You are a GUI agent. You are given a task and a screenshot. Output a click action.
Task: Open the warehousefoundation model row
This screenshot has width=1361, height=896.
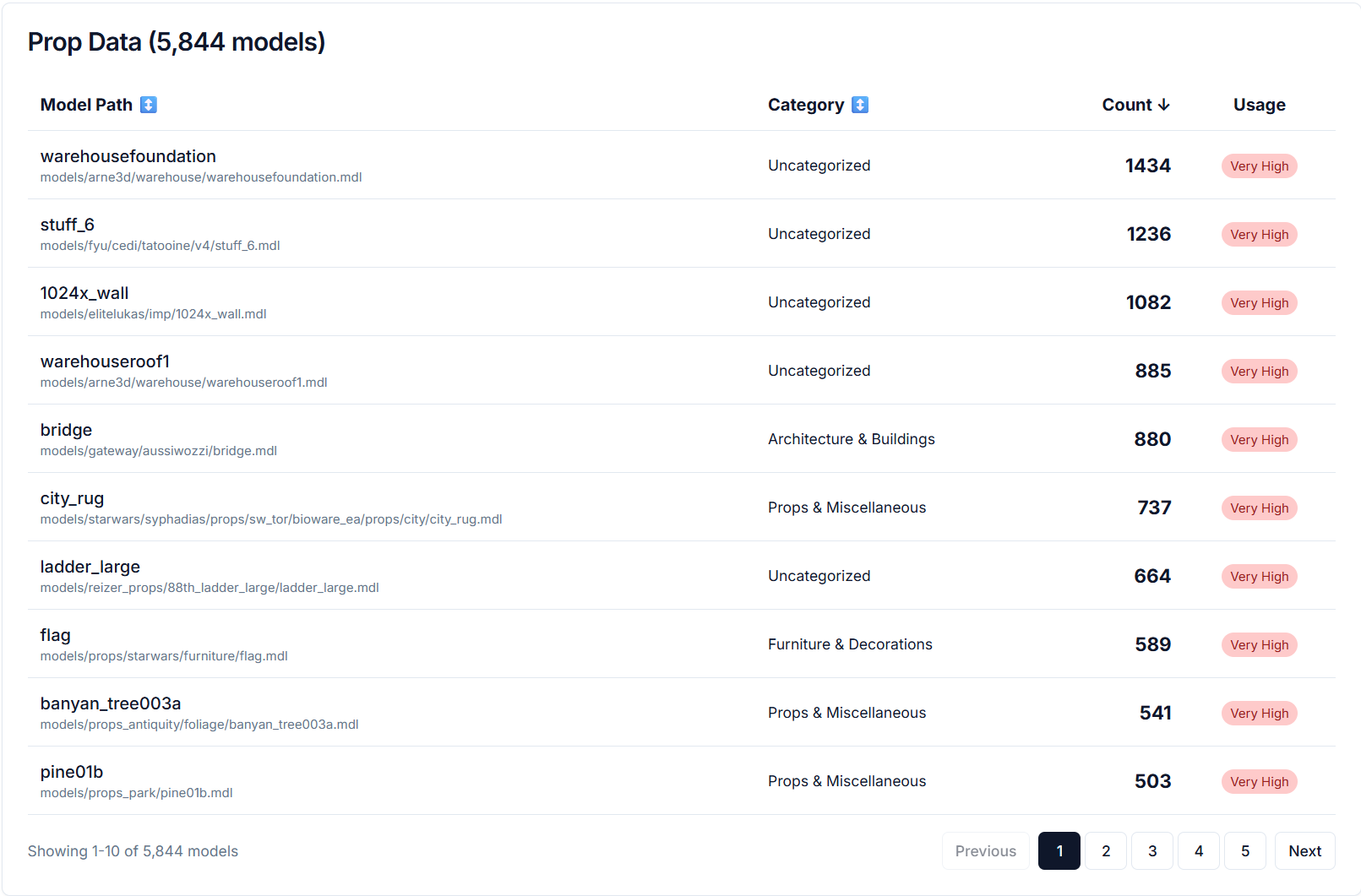[128, 156]
